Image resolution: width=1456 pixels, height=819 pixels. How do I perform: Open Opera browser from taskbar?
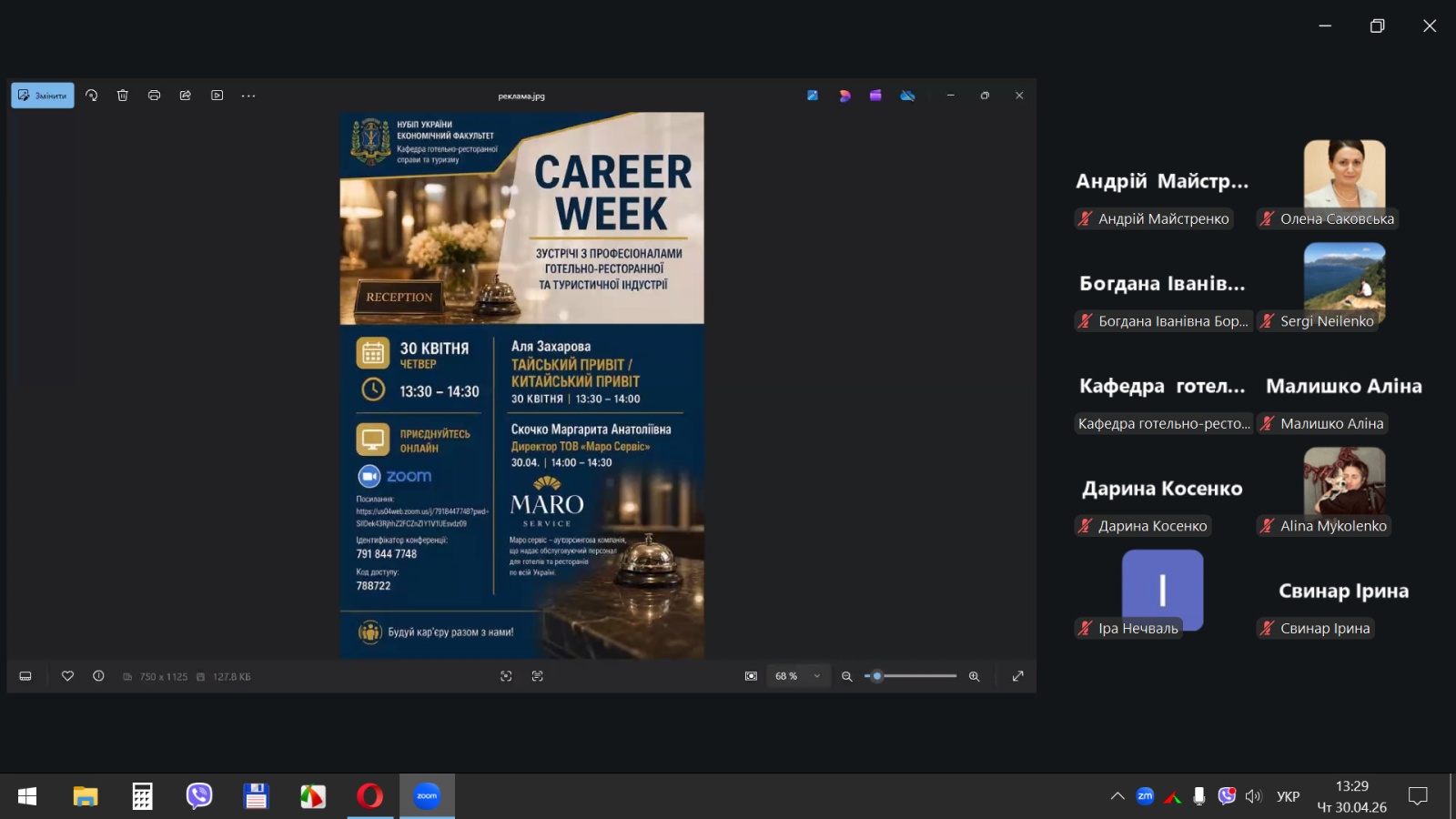[369, 796]
